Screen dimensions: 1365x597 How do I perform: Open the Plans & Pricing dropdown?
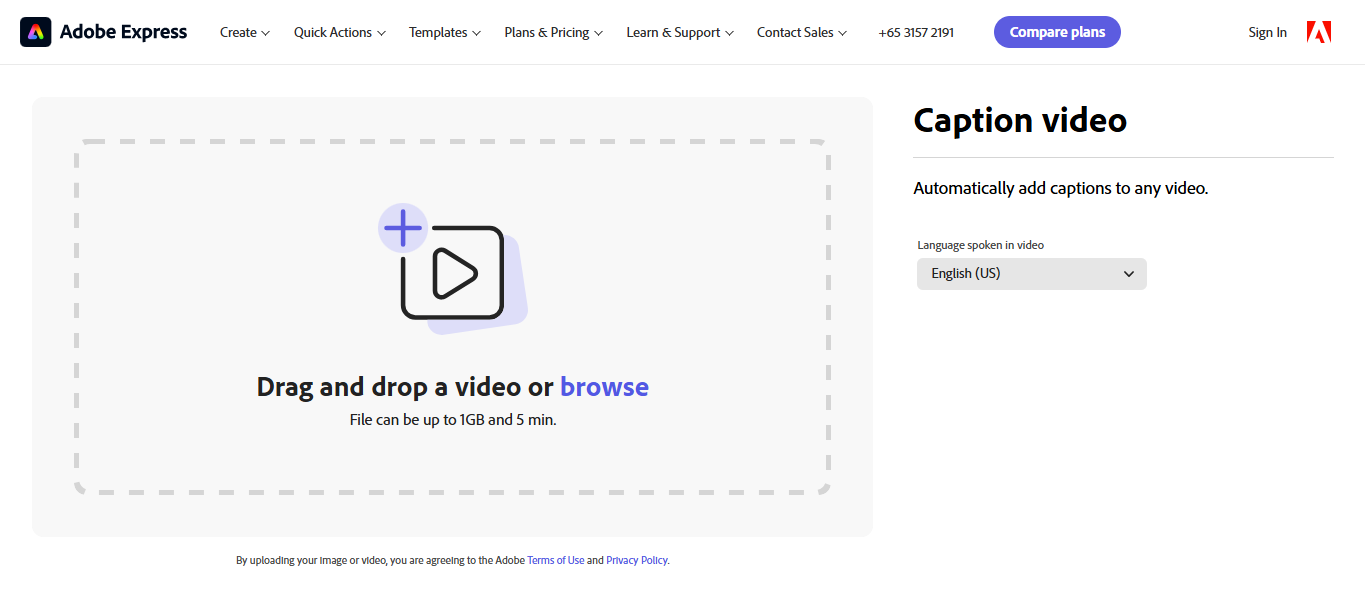pos(552,32)
